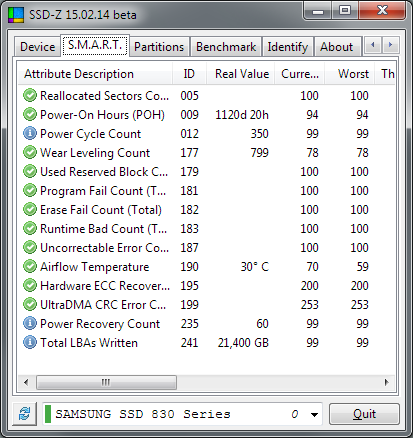Viewport: 413px width, 438px height.
Task: Open the Benchmark tab
Action: point(226,47)
